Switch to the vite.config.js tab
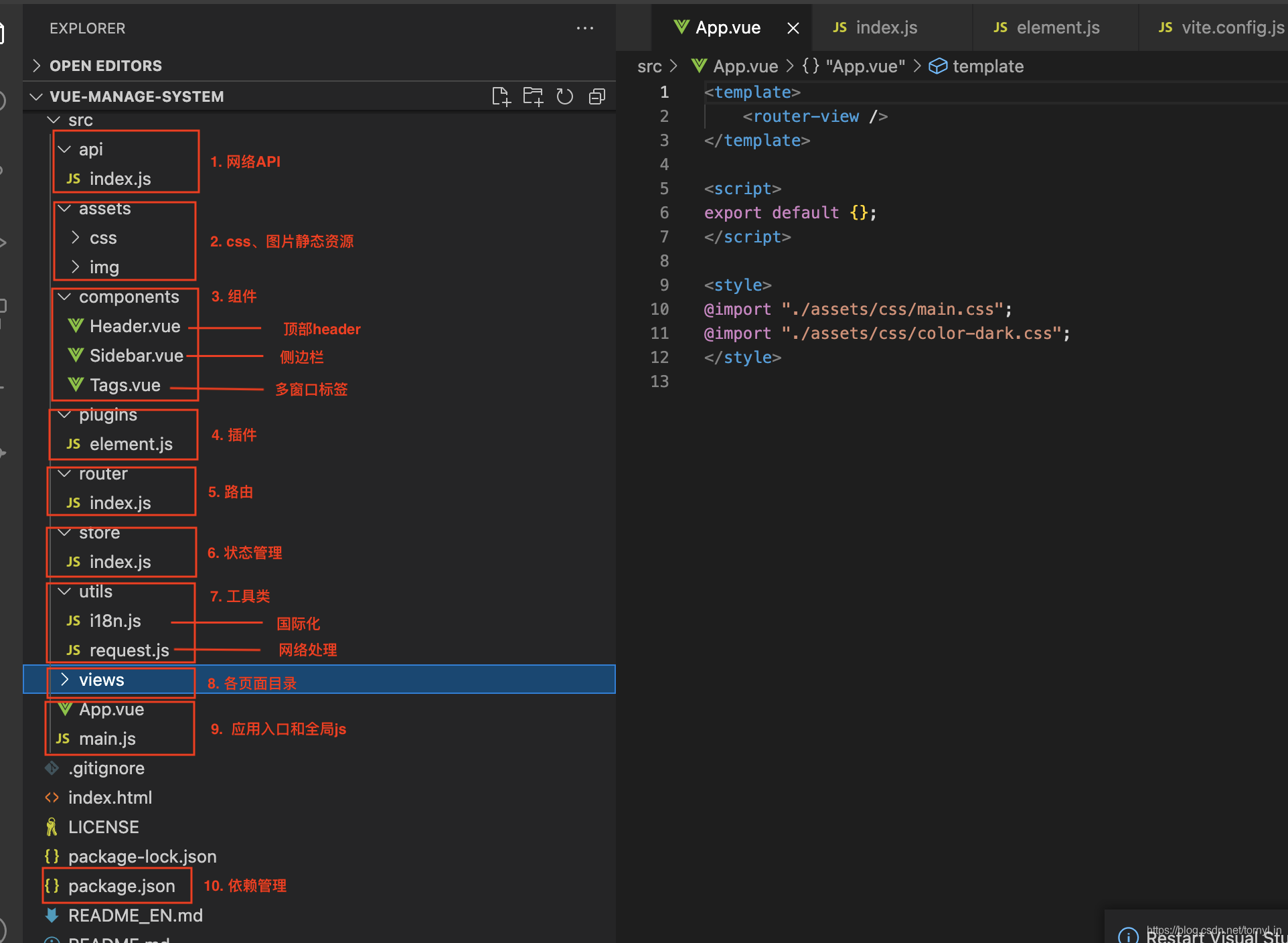Image resolution: width=1288 pixels, height=943 pixels. pos(1230,27)
